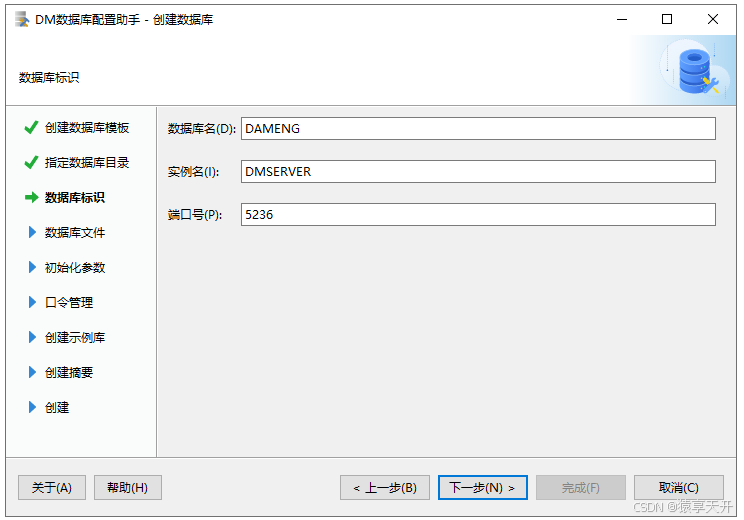The image size is (744, 520).
Task: Click the green arrow beside 数据库标识 step
Action: click(31, 197)
